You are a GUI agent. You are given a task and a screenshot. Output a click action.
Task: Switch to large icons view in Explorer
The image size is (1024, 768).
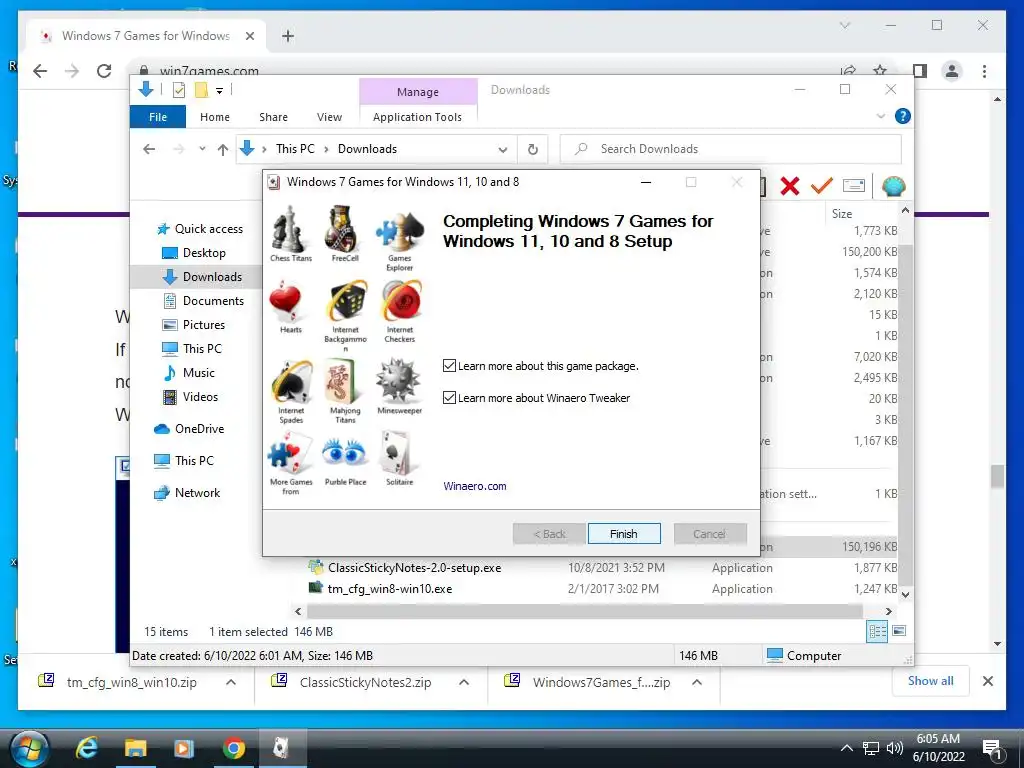(899, 631)
